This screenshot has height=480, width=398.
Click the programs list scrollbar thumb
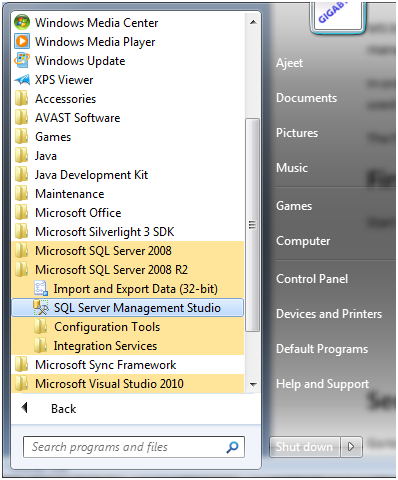(x=252, y=225)
